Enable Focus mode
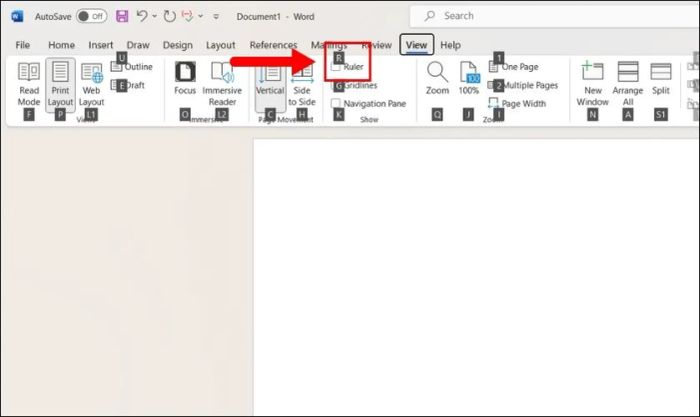This screenshot has width=700, height=417. click(185, 79)
